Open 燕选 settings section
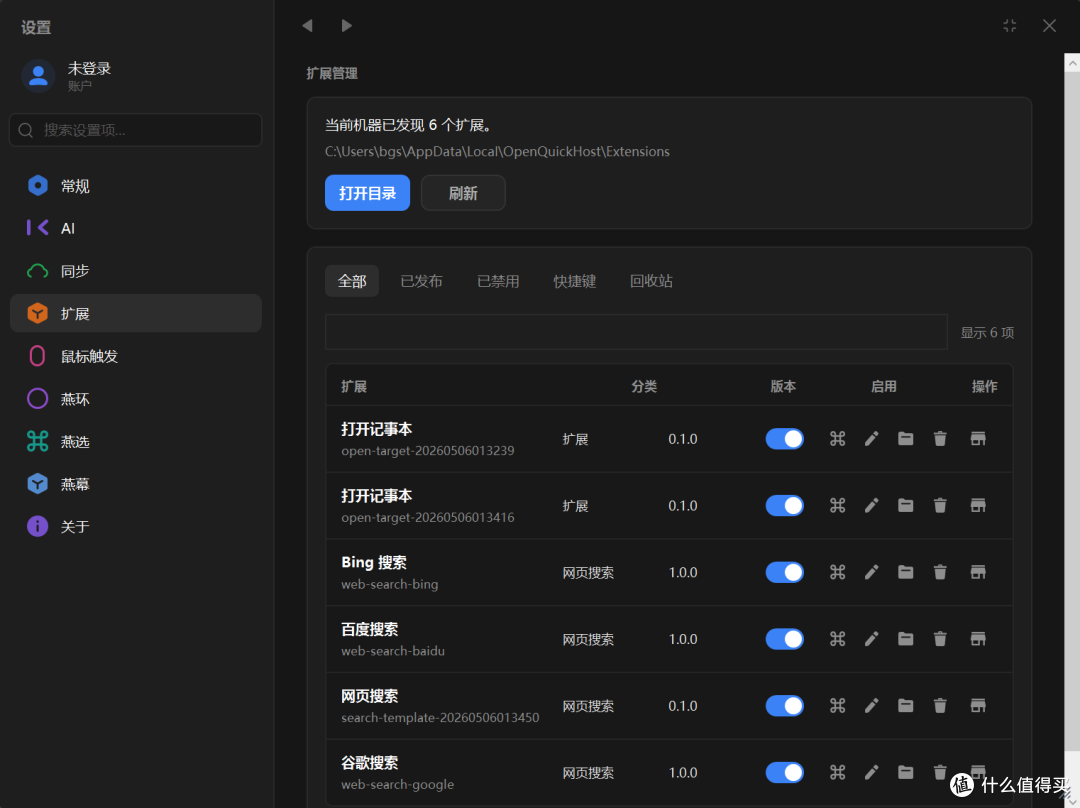The width and height of the screenshot is (1080, 808). tap(136, 442)
